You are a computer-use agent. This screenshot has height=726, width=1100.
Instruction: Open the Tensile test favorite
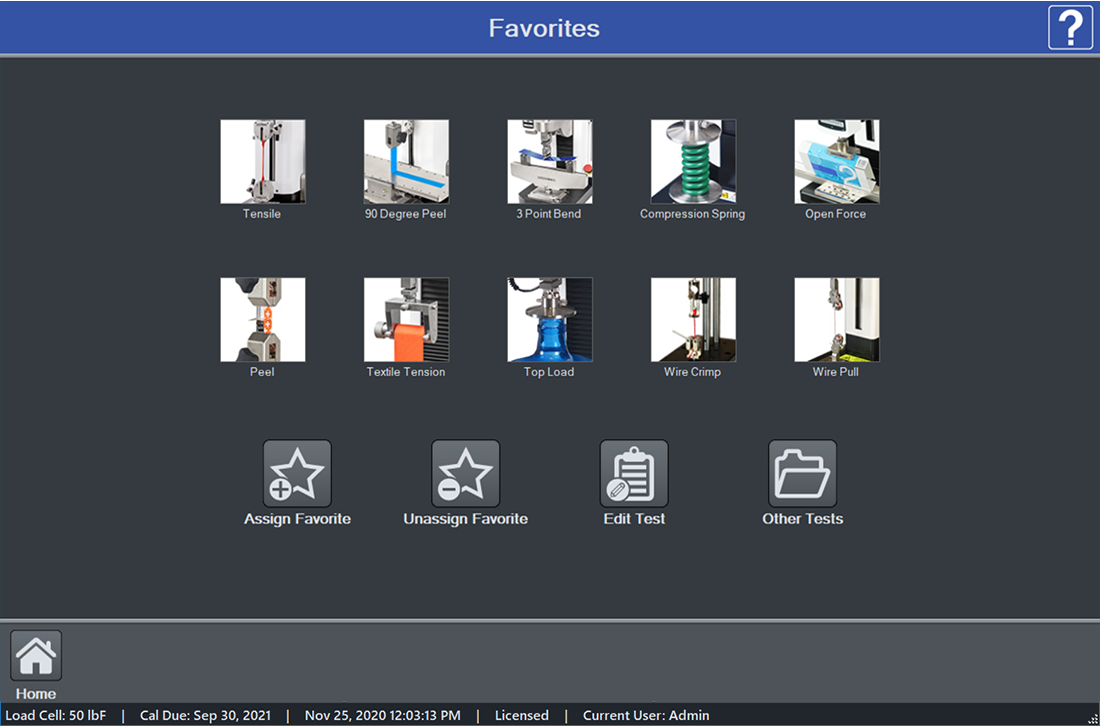(263, 162)
